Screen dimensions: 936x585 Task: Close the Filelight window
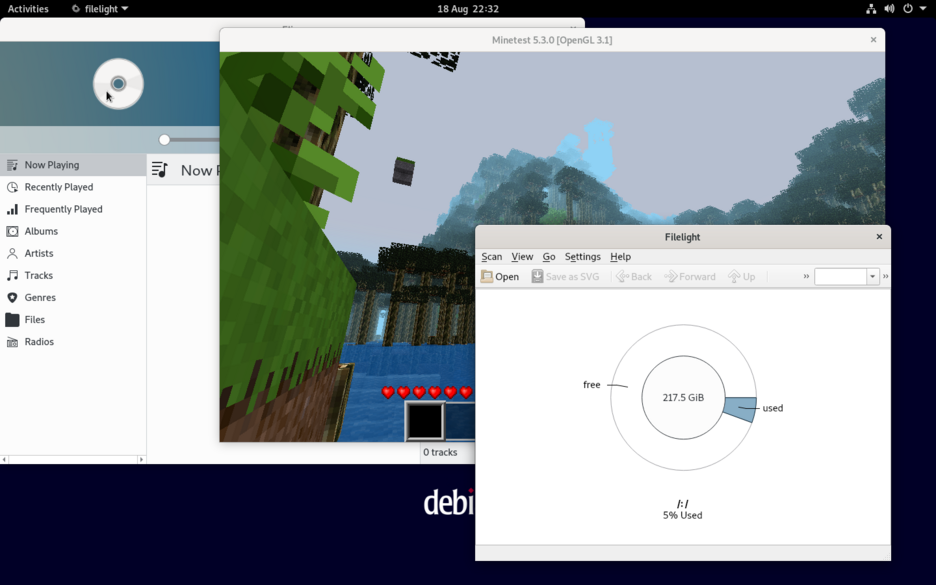point(879,237)
